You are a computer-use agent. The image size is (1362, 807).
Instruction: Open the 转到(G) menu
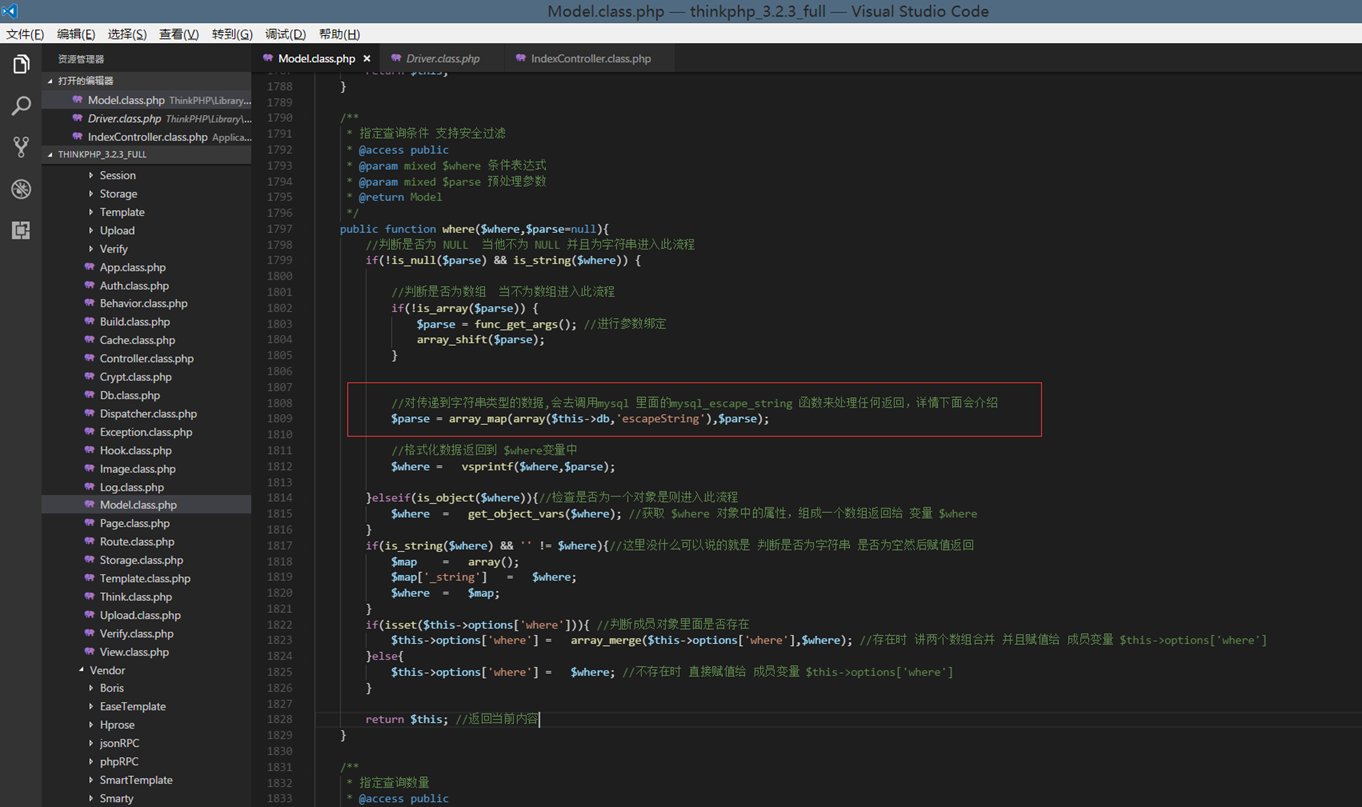coord(232,34)
